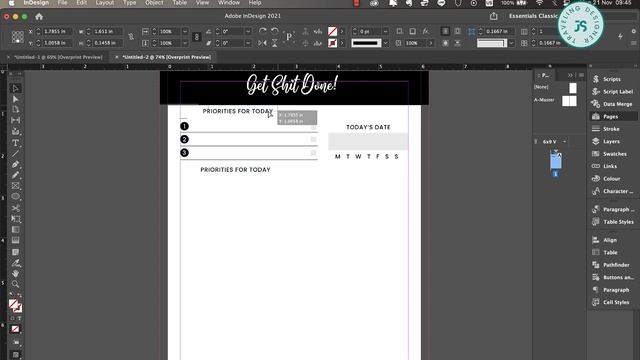The height and width of the screenshot is (360, 640).
Task: Select the Pencil tool
Action: (16, 175)
